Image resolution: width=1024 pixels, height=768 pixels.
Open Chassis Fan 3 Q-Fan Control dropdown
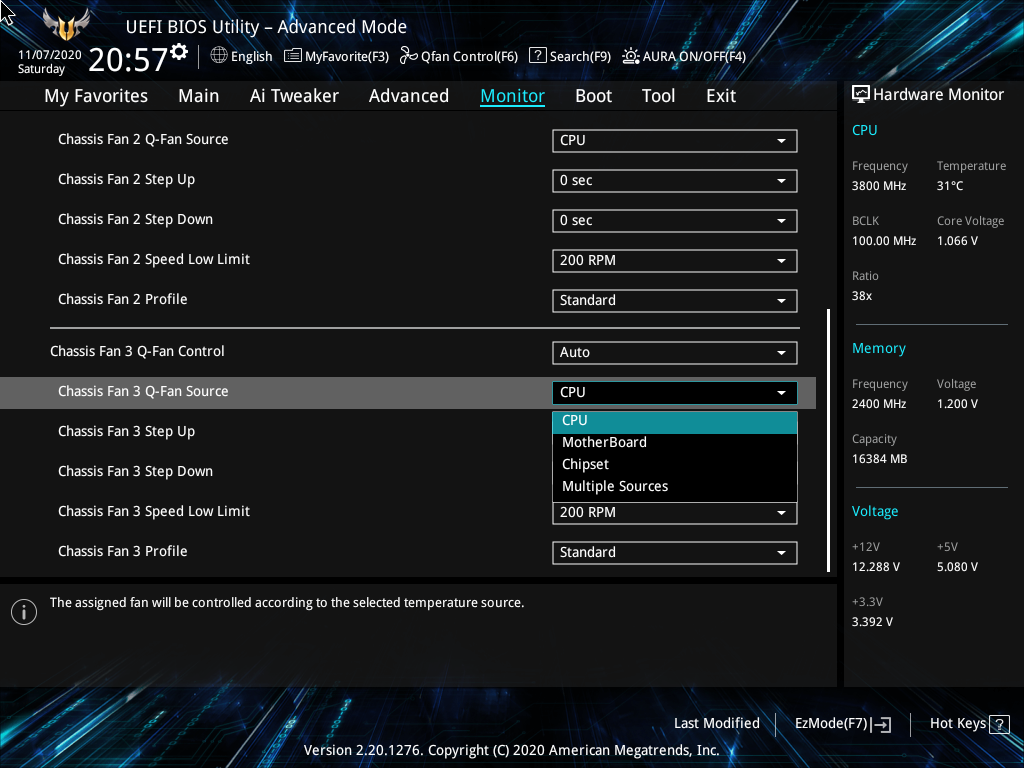point(675,353)
